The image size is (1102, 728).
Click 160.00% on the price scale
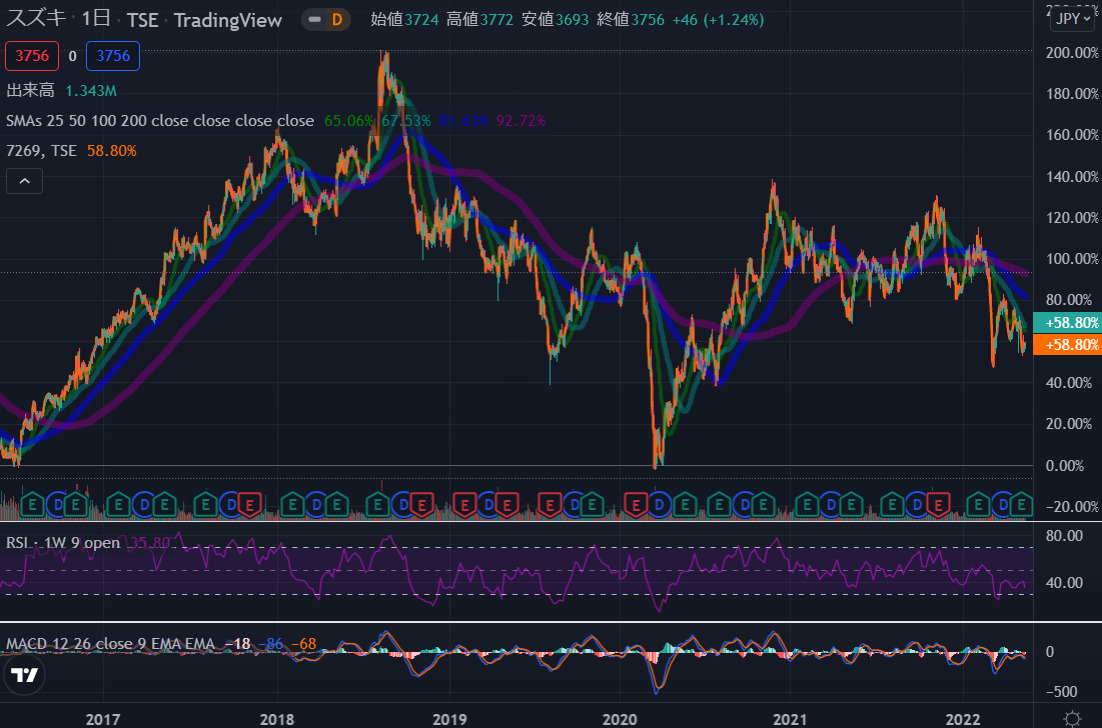click(x=1072, y=134)
